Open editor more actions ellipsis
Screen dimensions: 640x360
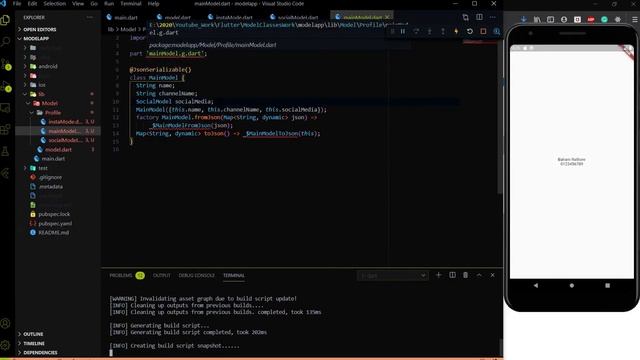click(493, 17)
